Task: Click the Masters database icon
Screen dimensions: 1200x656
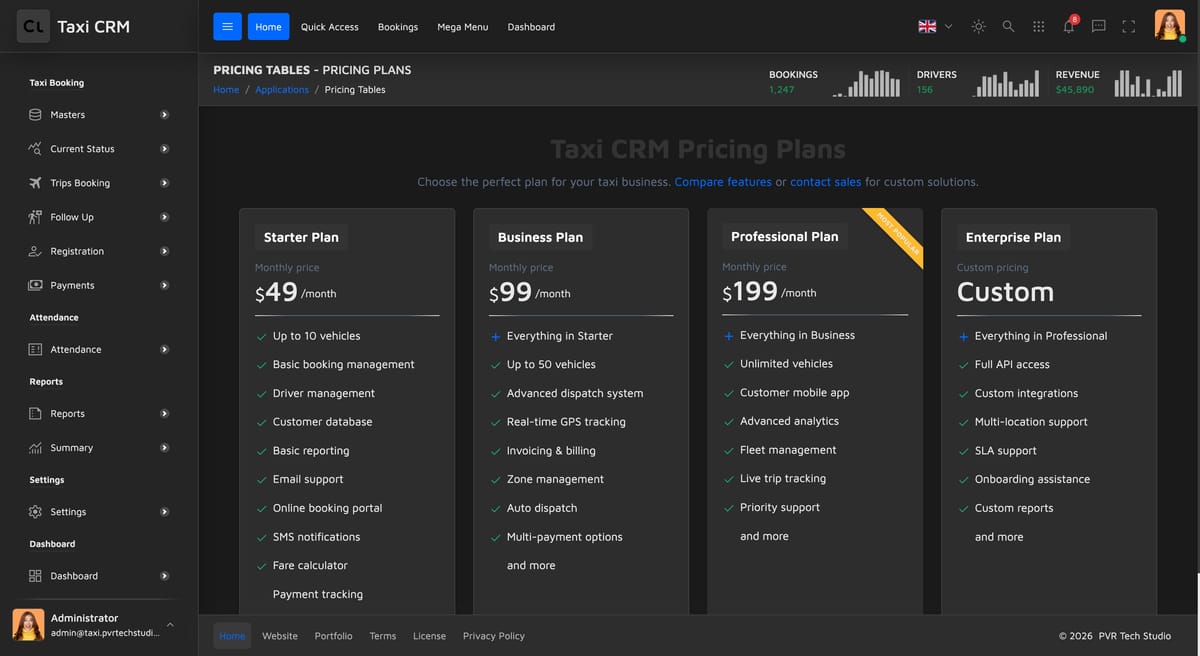Action: 35,115
